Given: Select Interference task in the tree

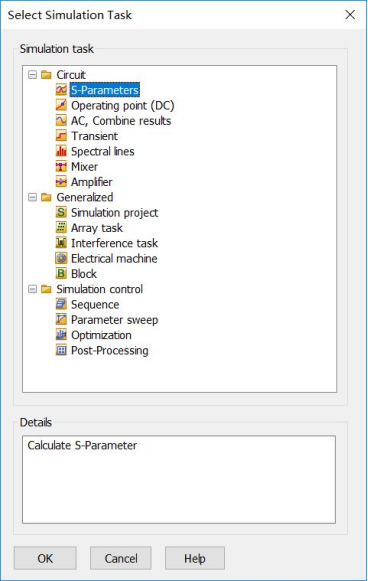Looking at the screenshot, I should coord(114,243).
